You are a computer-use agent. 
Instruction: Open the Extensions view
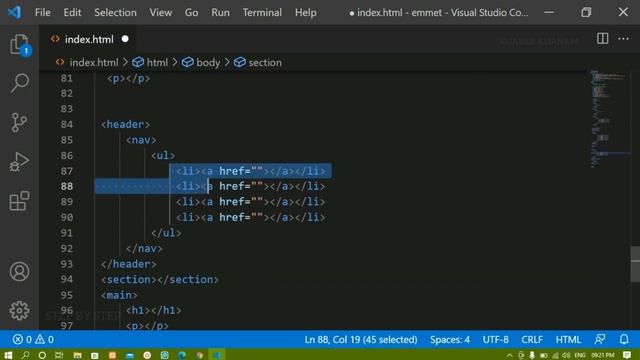(19, 200)
